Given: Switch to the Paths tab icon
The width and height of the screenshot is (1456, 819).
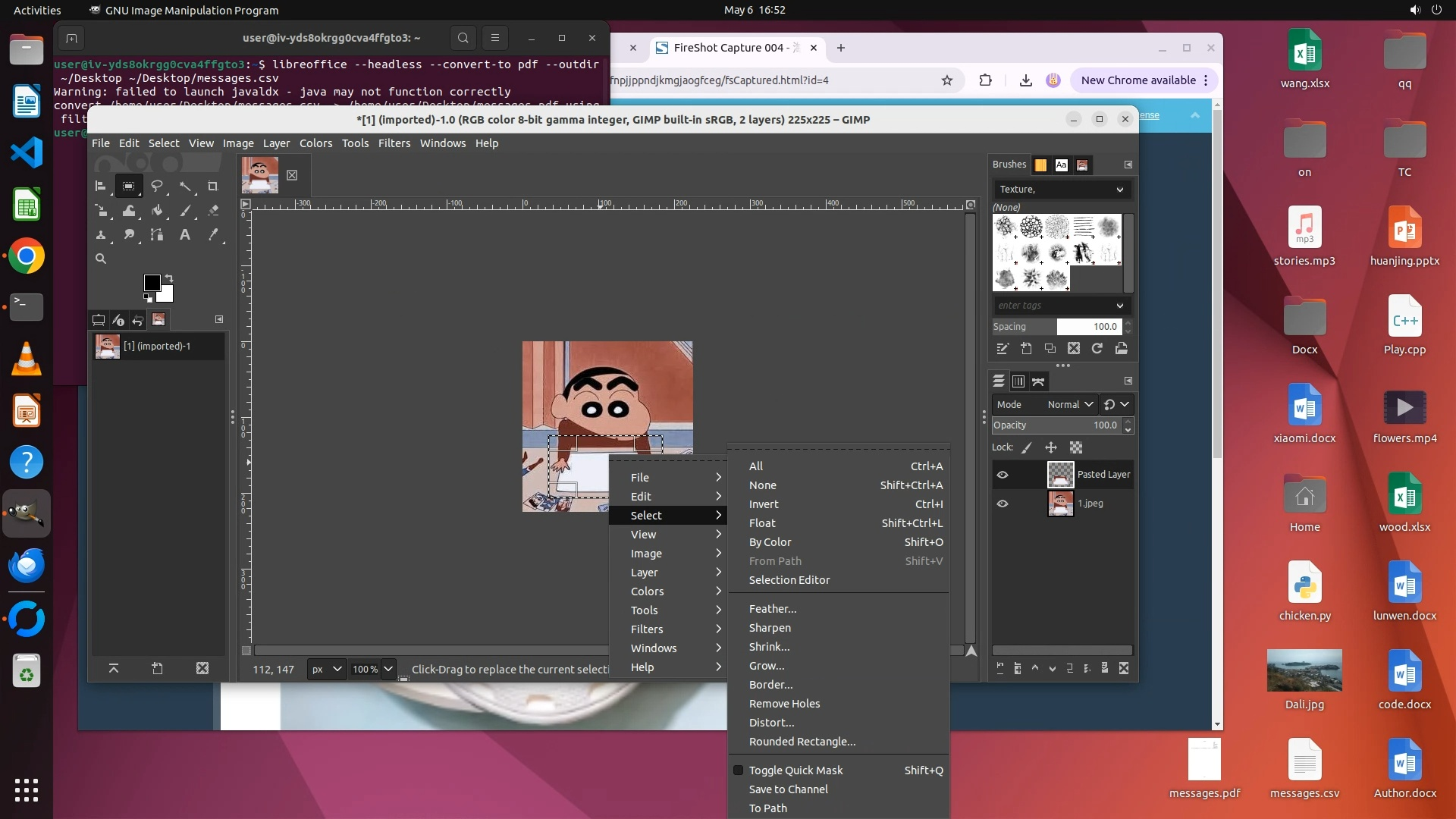Looking at the screenshot, I should [1038, 381].
